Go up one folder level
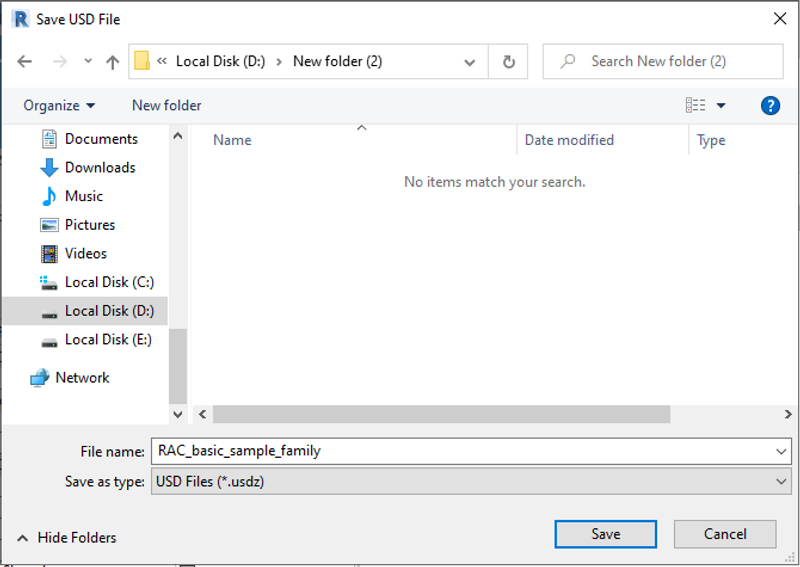 pyautogui.click(x=112, y=62)
